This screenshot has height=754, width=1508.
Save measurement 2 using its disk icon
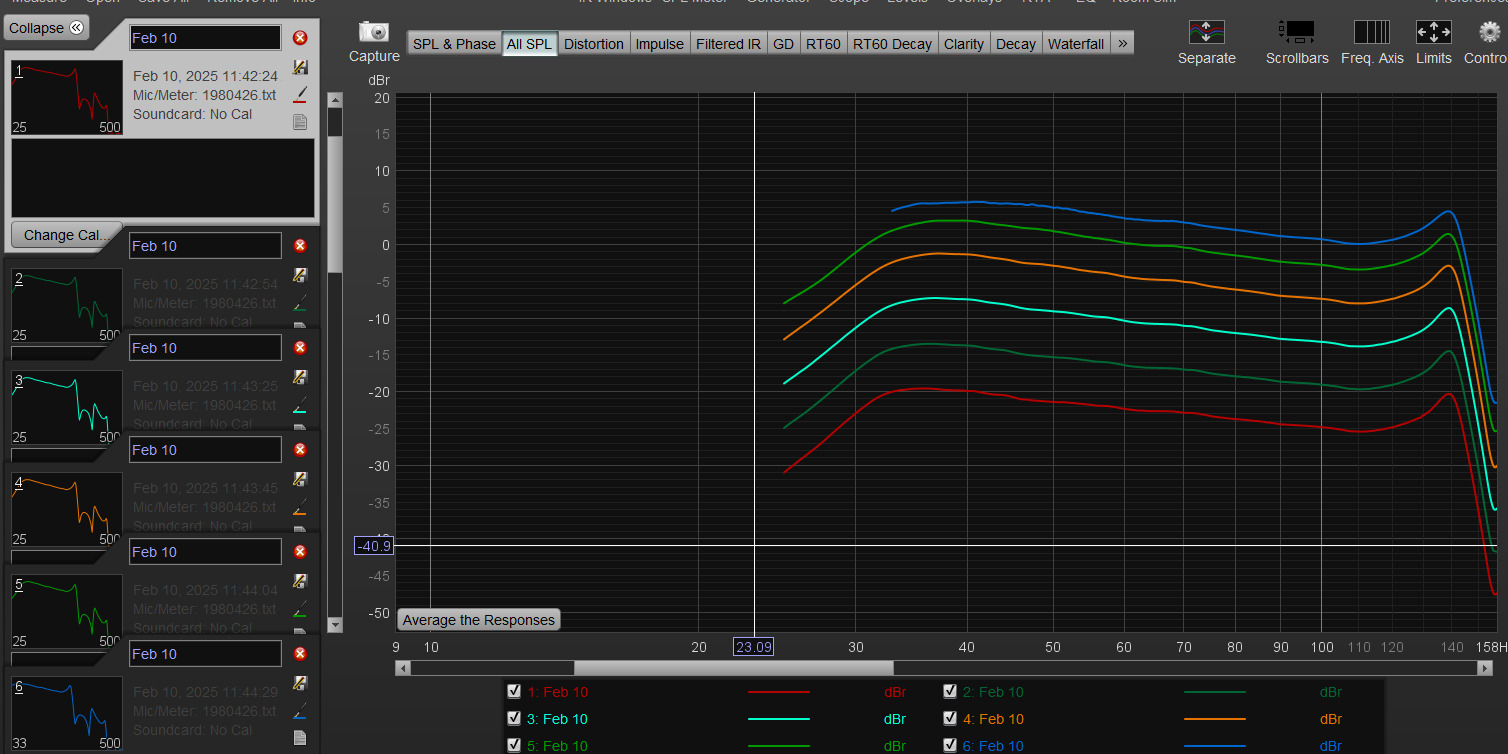[x=300, y=275]
